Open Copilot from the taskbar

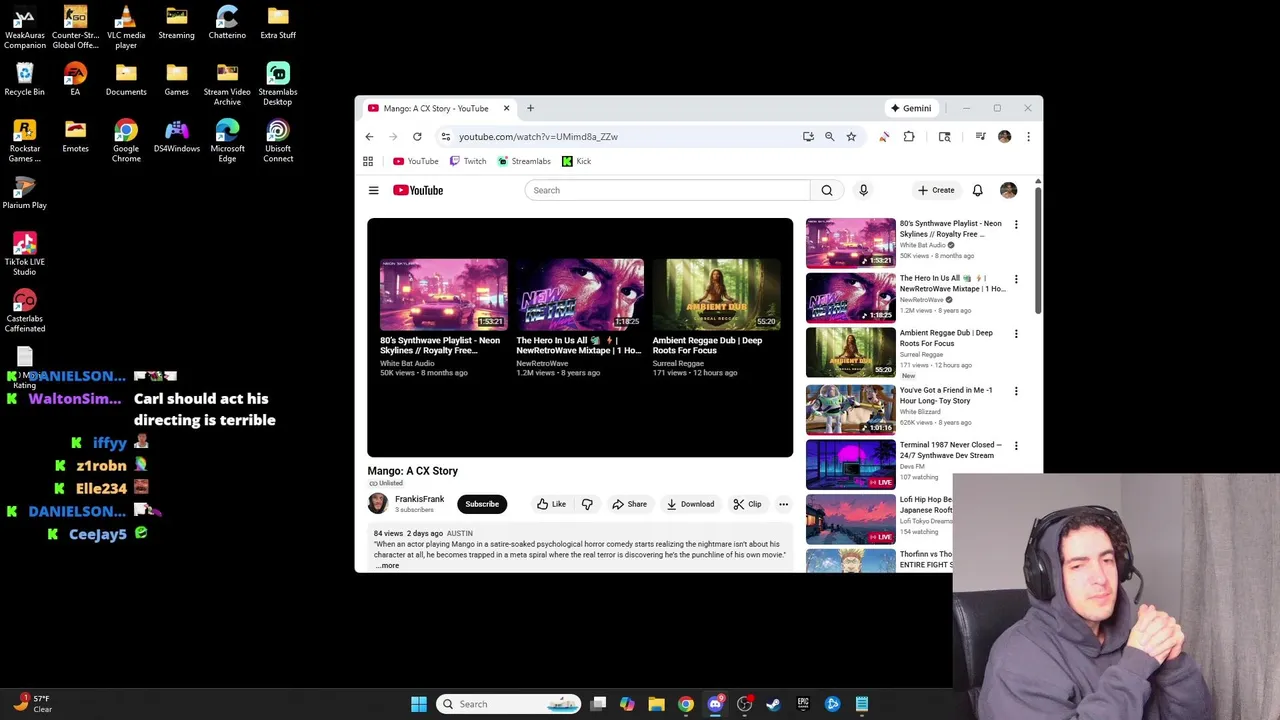pyautogui.click(x=627, y=704)
